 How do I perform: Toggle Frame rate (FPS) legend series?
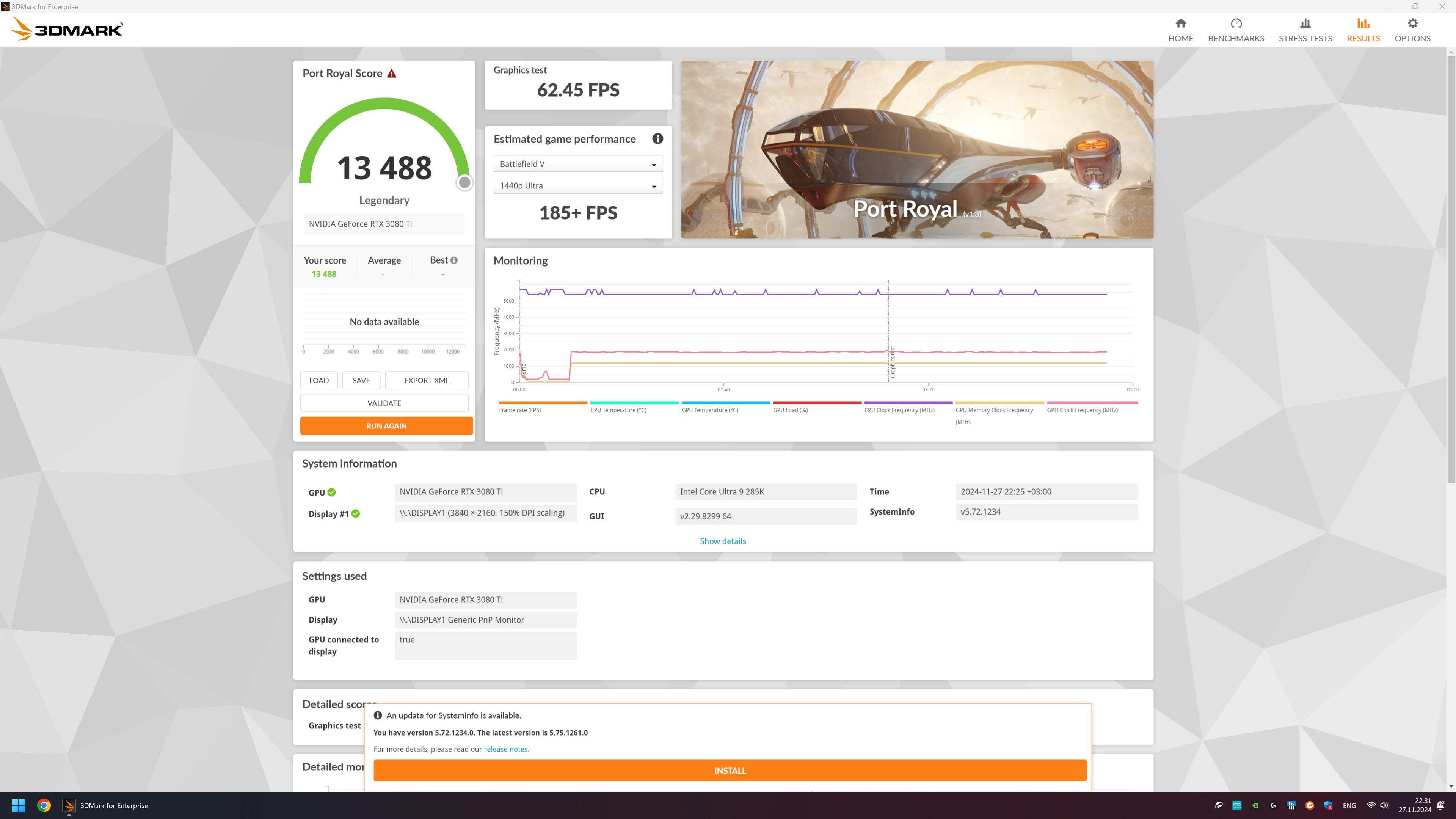click(x=519, y=410)
